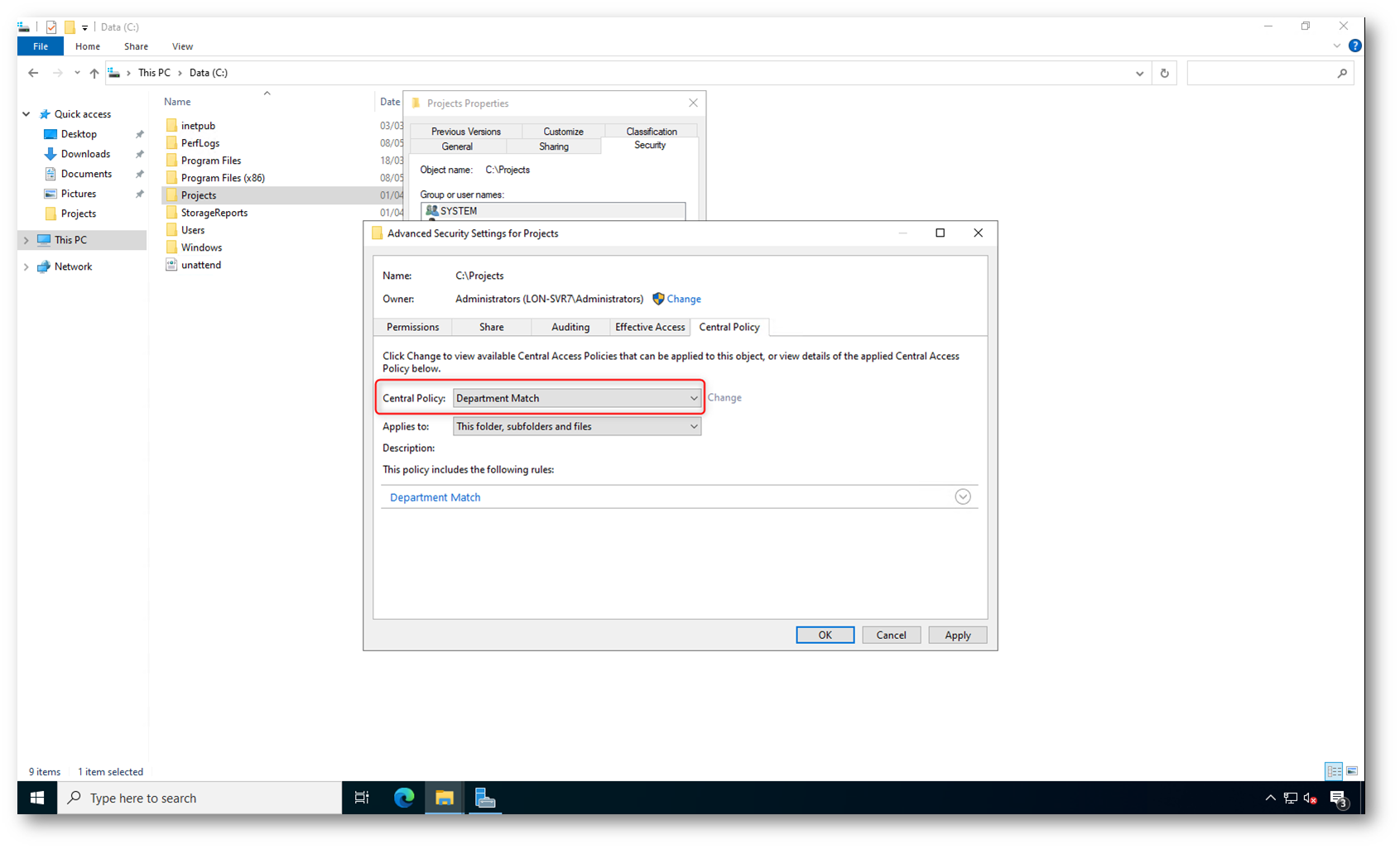This screenshot has width=1400, height=849.
Task: Click the Server Manager taskbar icon
Action: (485, 798)
